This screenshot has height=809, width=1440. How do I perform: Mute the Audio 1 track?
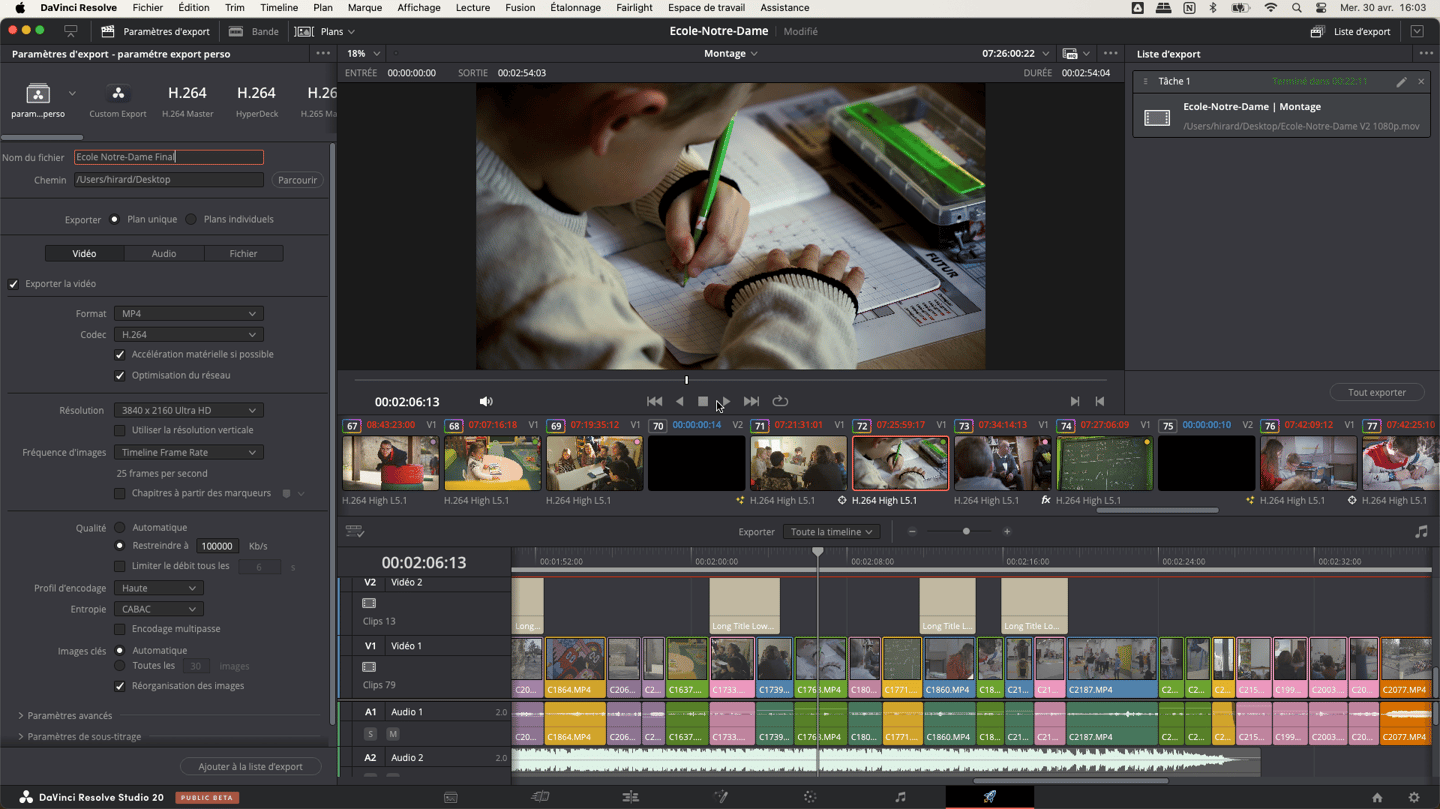[393, 734]
